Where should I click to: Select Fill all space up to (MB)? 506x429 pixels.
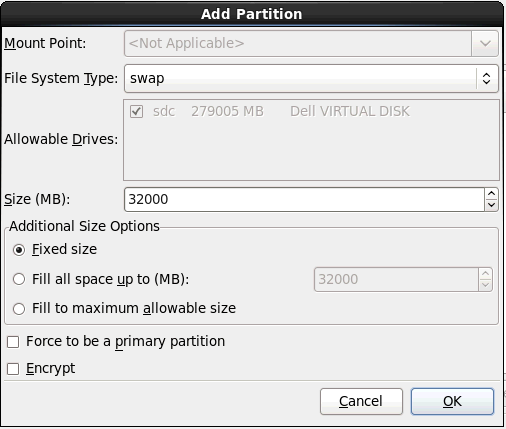point(19,279)
